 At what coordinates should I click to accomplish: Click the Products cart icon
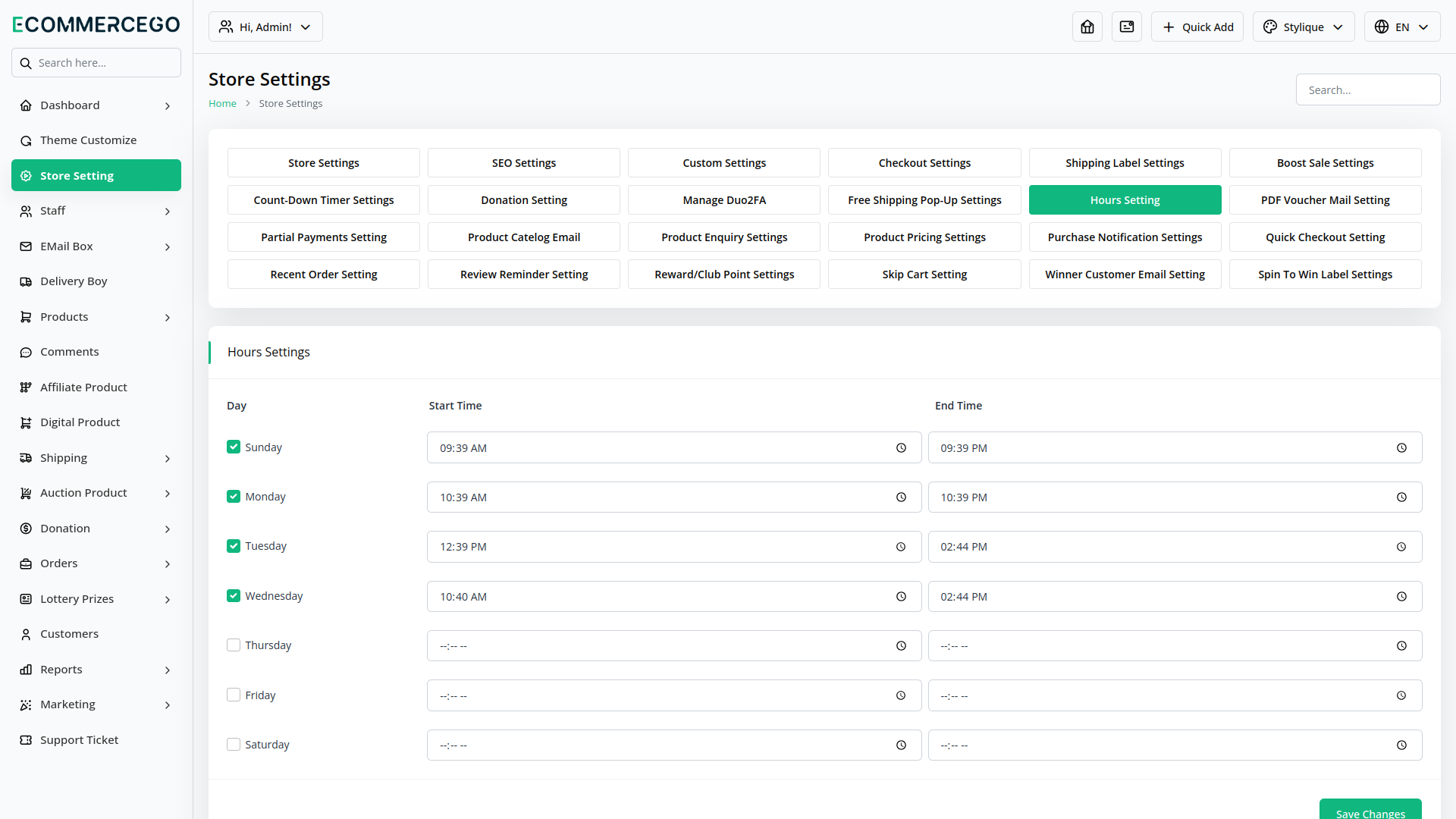point(26,317)
